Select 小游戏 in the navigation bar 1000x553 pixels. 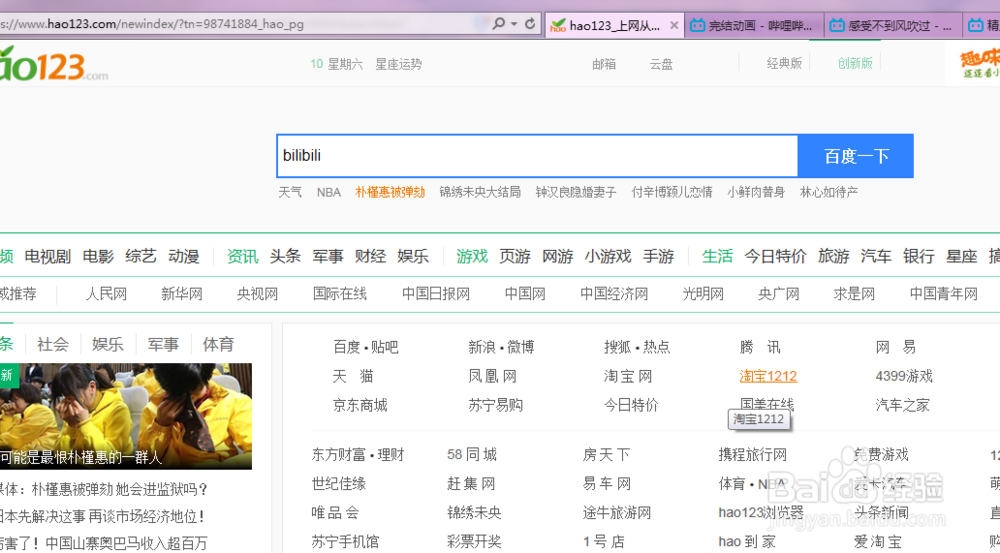608,256
